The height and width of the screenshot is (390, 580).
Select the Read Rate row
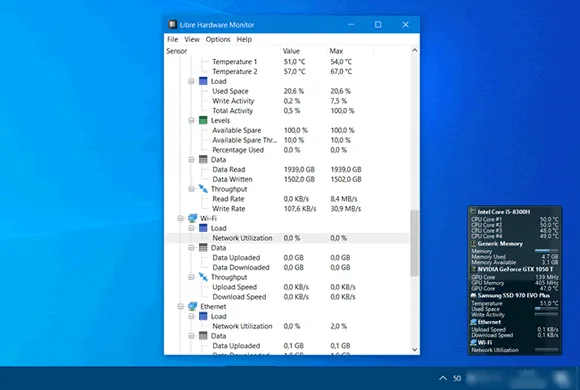tap(287, 199)
